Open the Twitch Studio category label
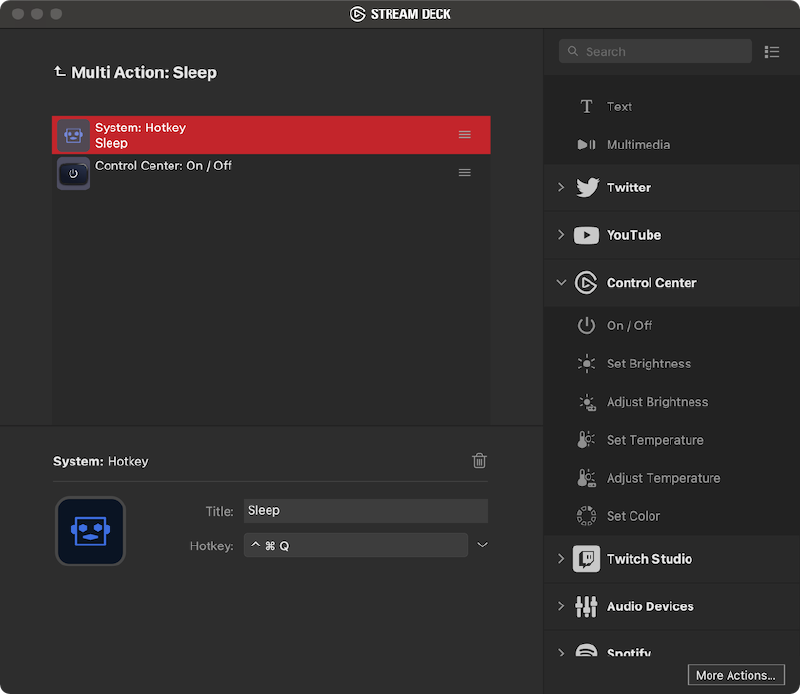Image resolution: width=800 pixels, height=694 pixels. tap(649, 559)
